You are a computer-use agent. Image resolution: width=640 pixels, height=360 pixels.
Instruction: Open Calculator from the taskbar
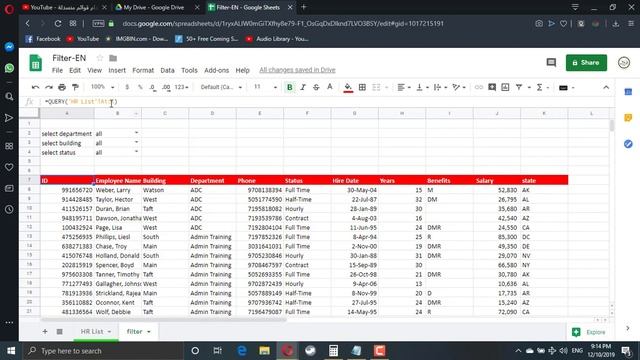coord(333,351)
